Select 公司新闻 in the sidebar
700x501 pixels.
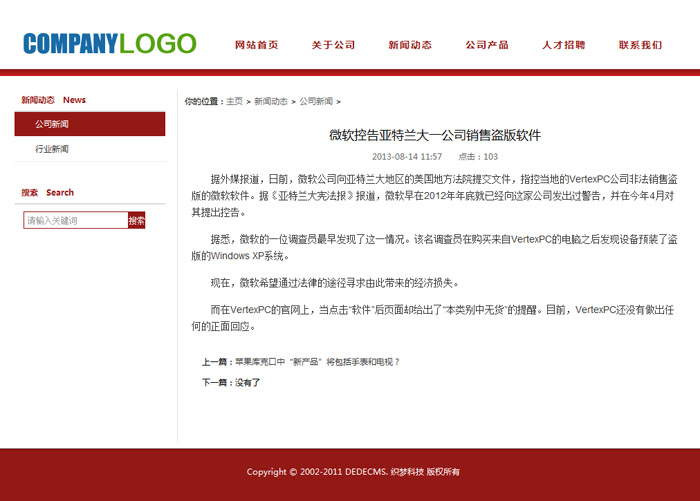pyautogui.click(x=90, y=124)
